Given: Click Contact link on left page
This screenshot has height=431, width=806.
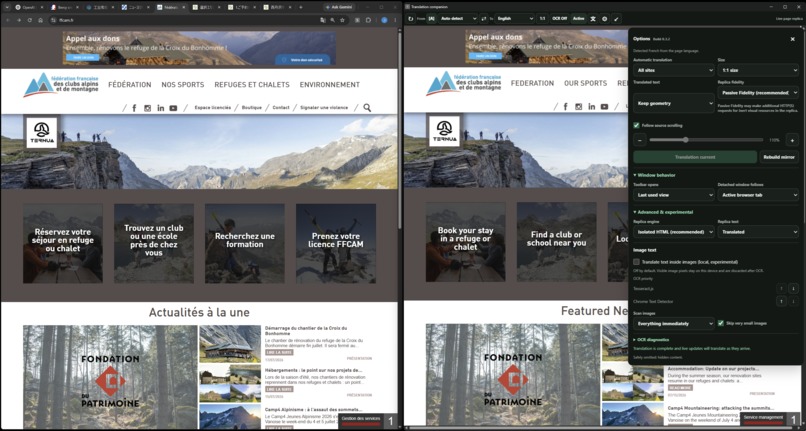Looking at the screenshot, I should pos(281,107).
